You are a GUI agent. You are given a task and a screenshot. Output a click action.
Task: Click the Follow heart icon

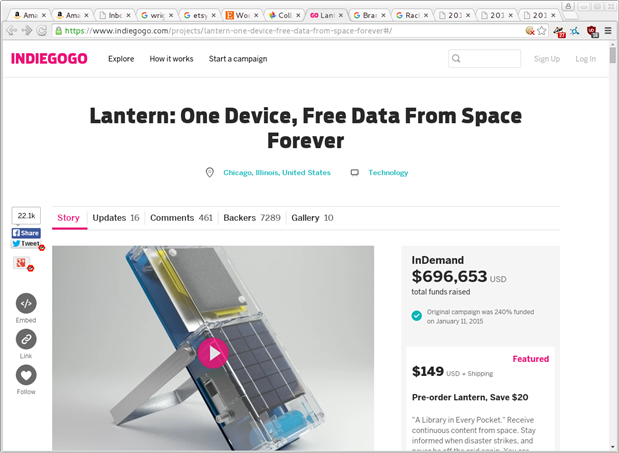point(26,375)
